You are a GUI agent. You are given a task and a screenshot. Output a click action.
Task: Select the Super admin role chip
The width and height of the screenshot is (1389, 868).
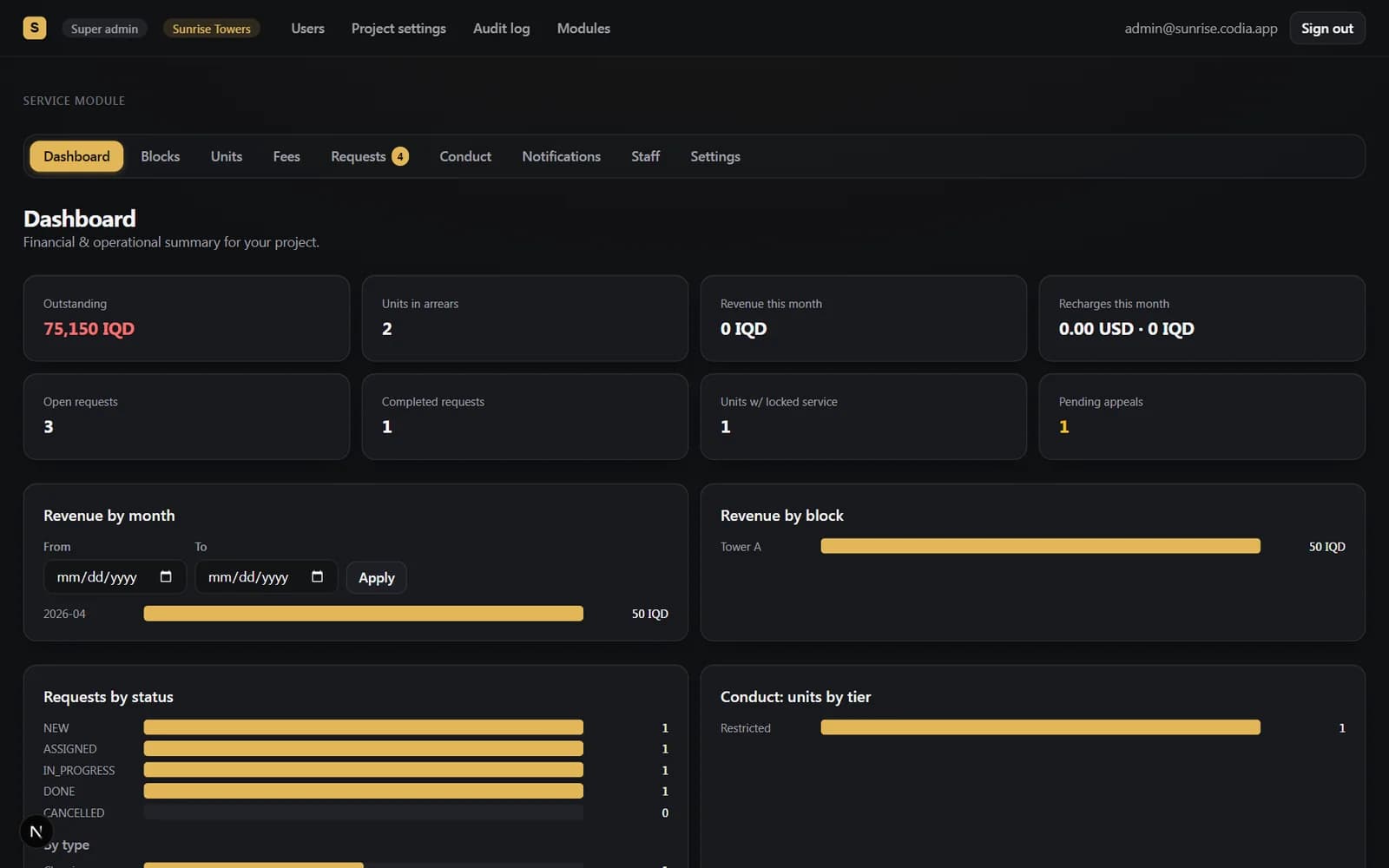(x=104, y=29)
